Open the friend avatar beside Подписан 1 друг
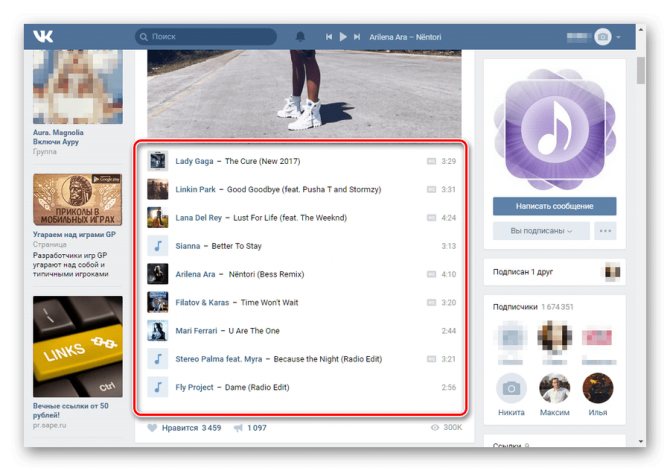This screenshot has height=471, width=670. click(x=613, y=272)
